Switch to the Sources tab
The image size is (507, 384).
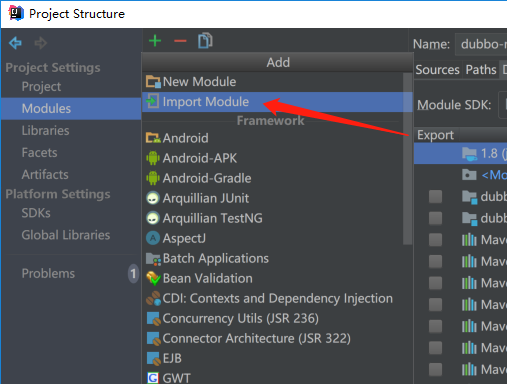(x=437, y=70)
